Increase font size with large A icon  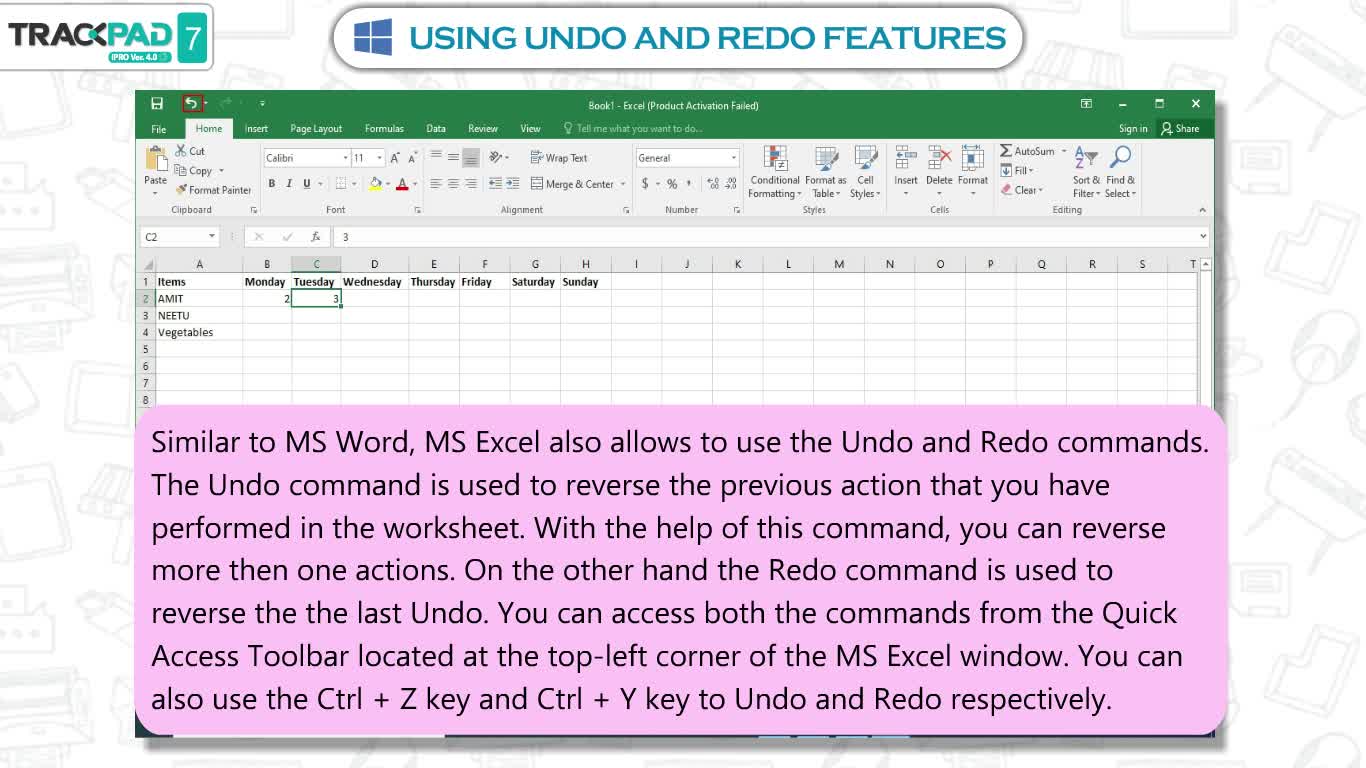(396, 158)
